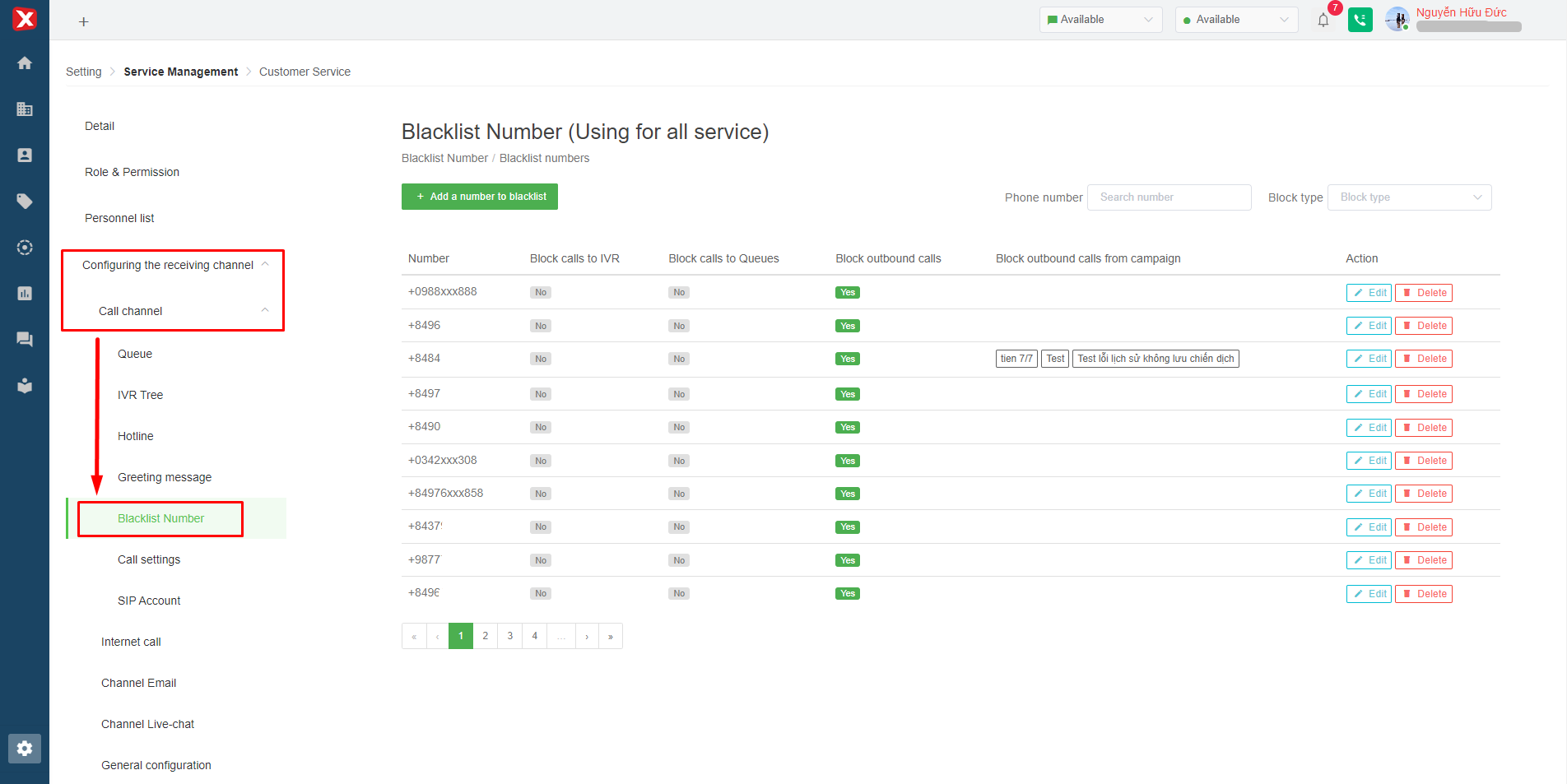Delete the +0988xxx888 blacklist entry

1424,293
